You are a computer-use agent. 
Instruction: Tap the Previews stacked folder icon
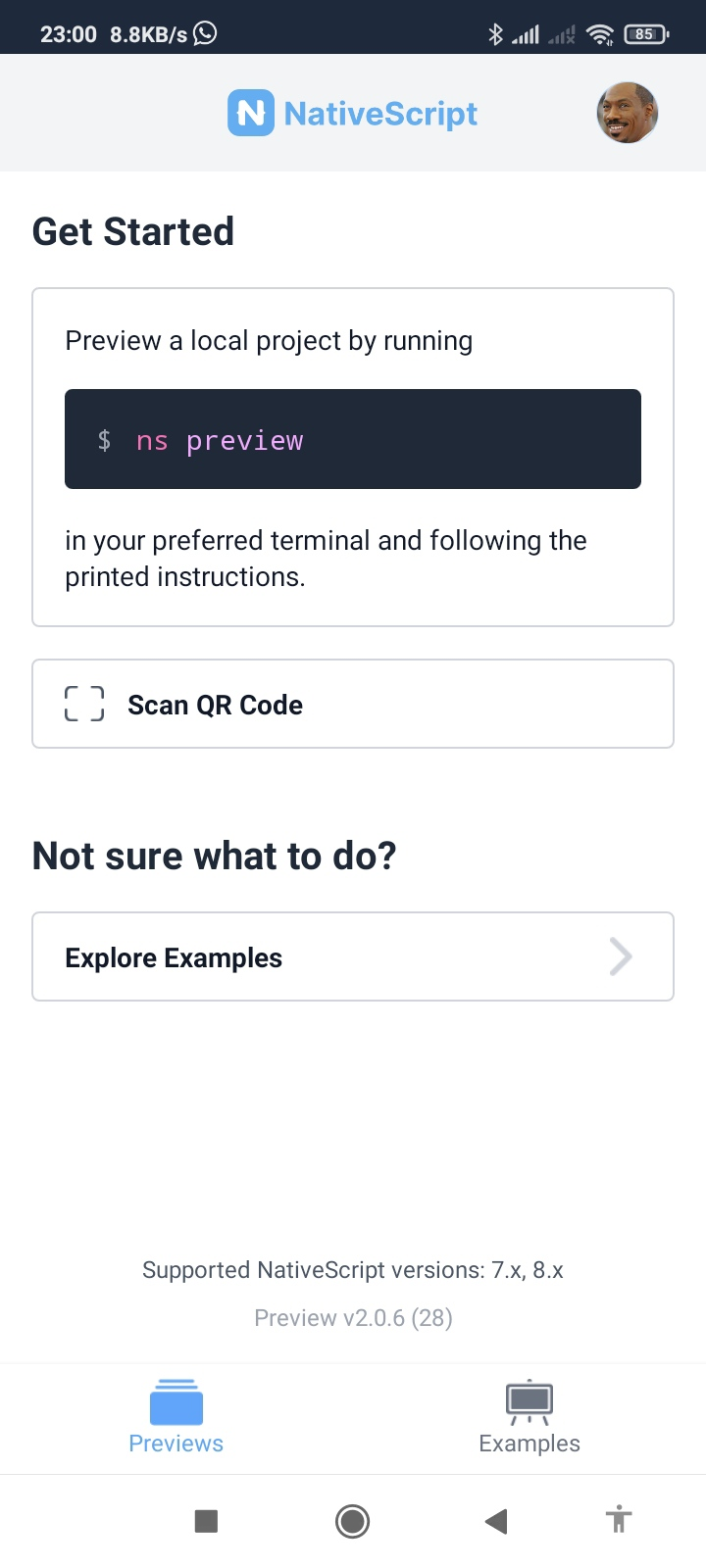176,1402
